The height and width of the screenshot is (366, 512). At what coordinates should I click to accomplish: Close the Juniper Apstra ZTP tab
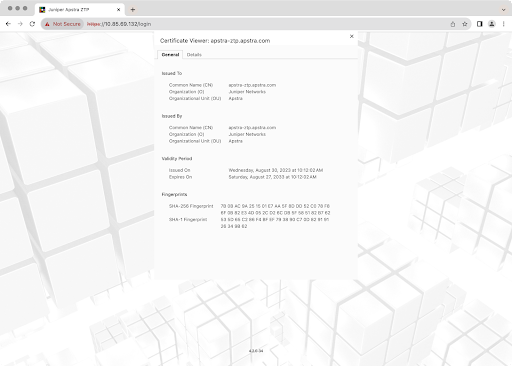118,10
